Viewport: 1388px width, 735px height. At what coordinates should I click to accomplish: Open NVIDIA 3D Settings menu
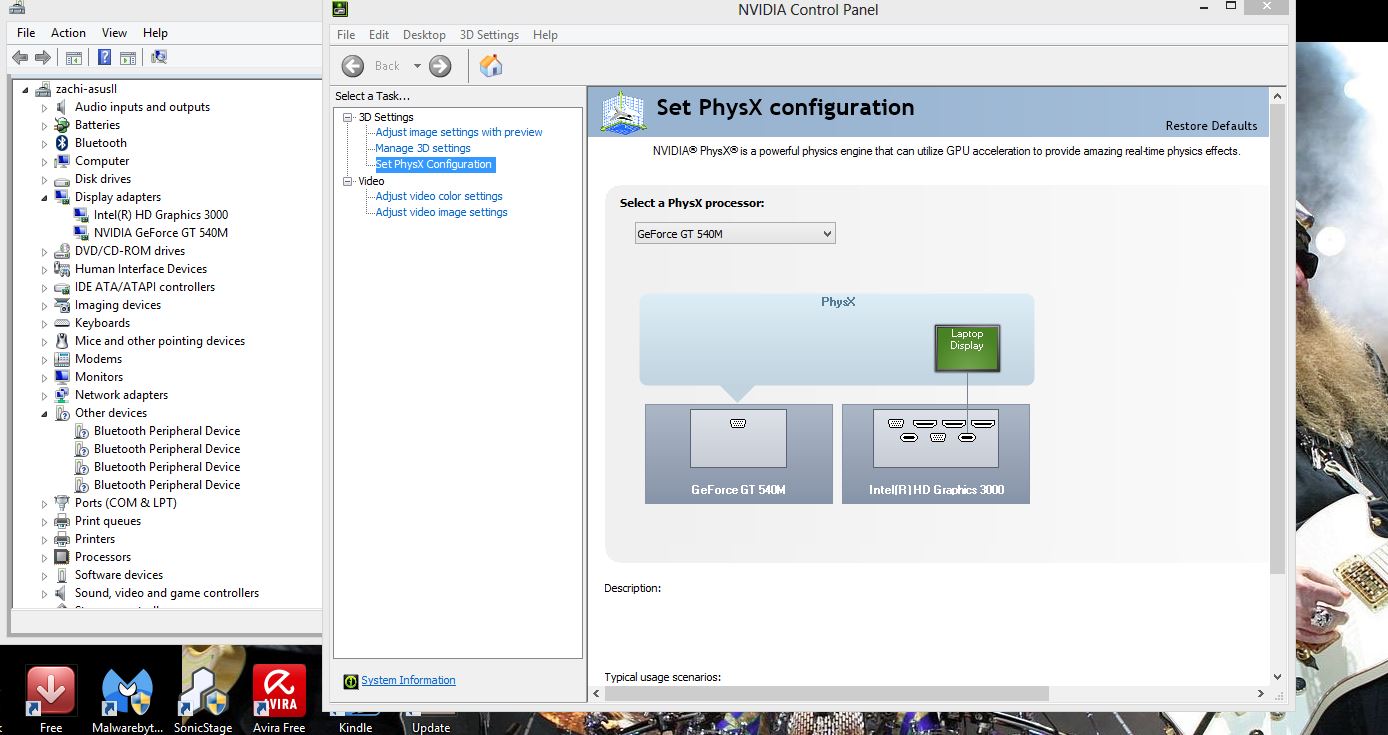tap(489, 35)
